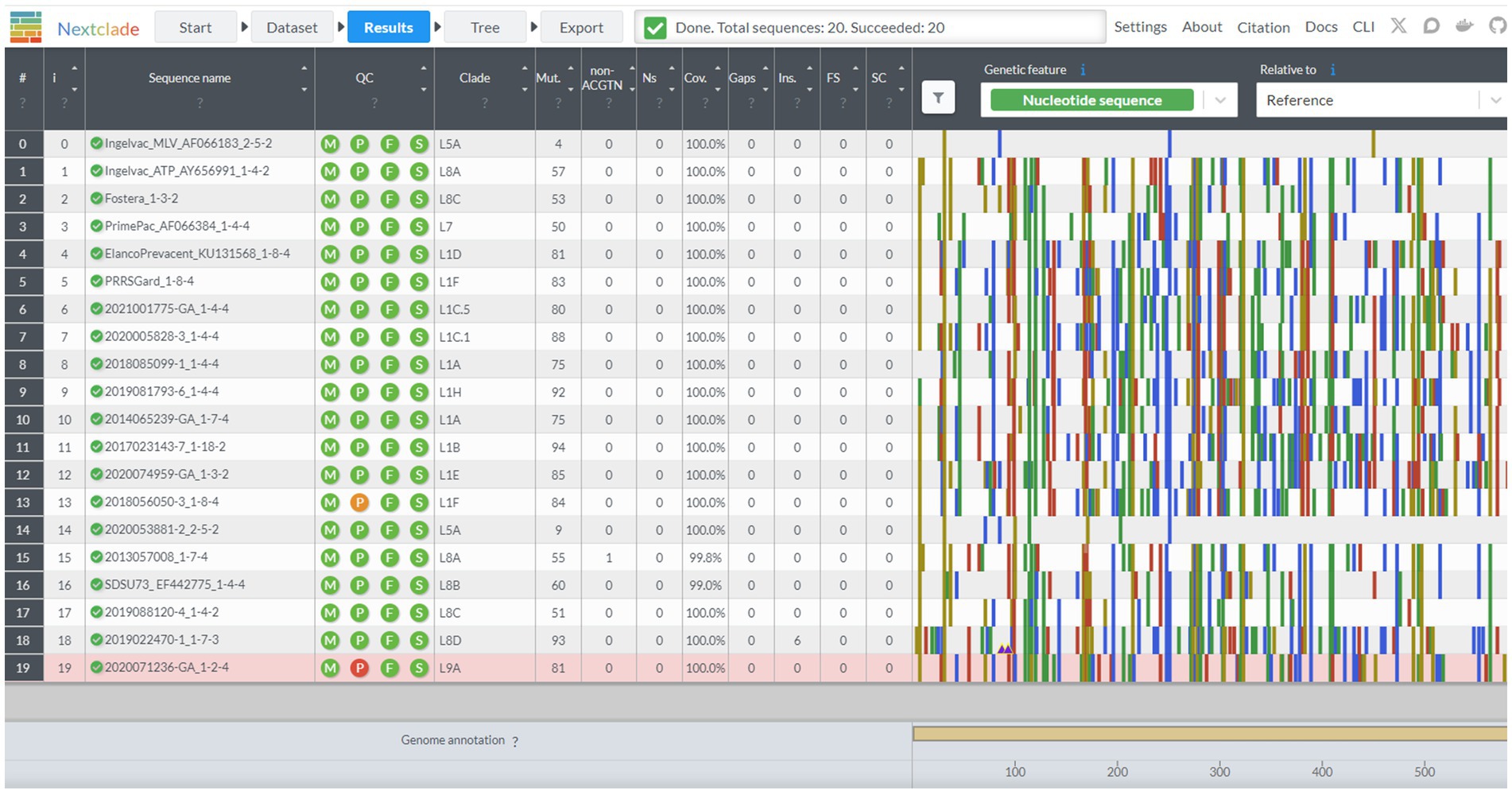Select the Results step tab
Image resolution: width=1512 pixels, height=795 pixels.
(389, 27)
